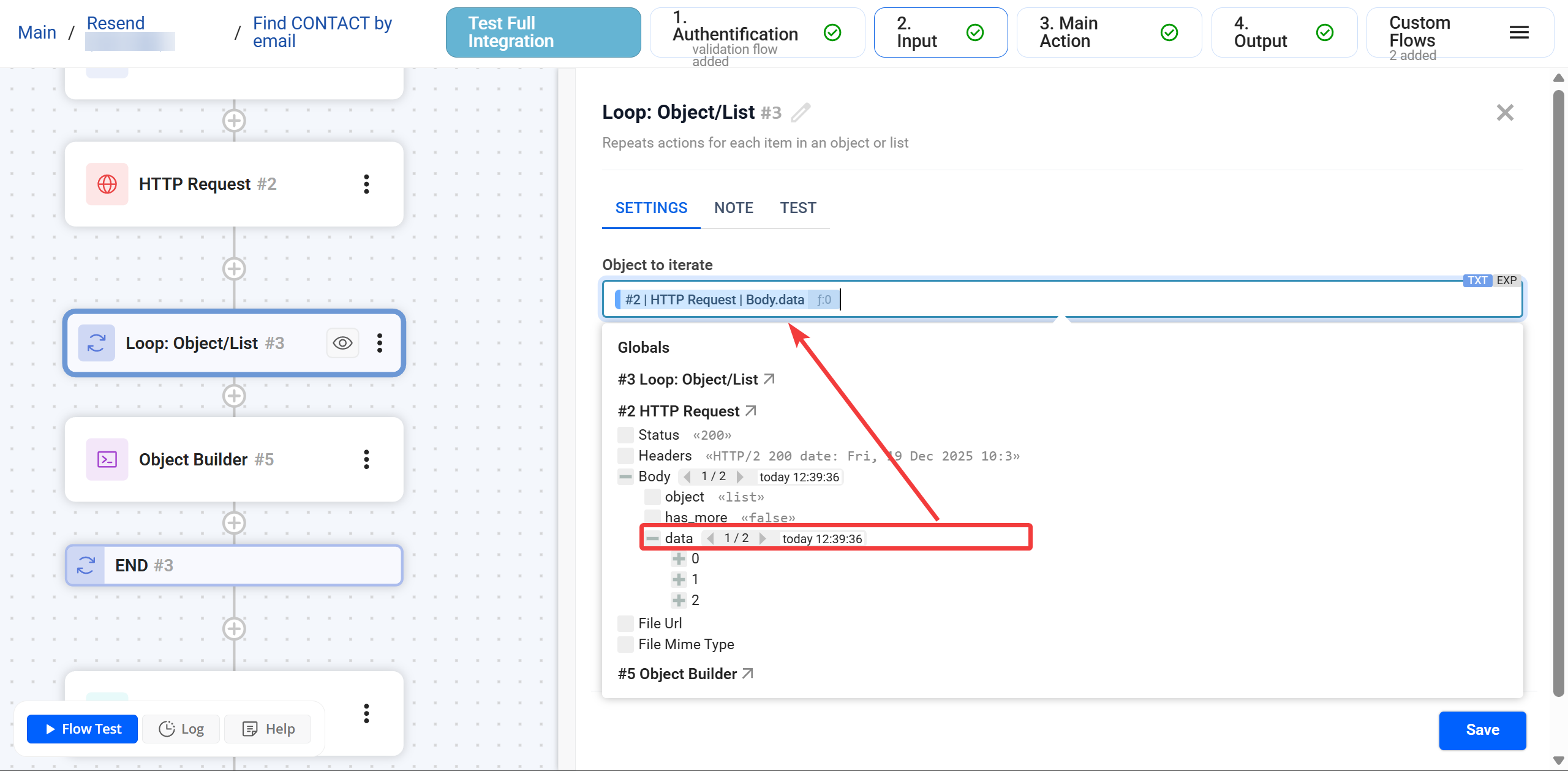
Task: Switch to the TEST tab
Action: (x=797, y=208)
